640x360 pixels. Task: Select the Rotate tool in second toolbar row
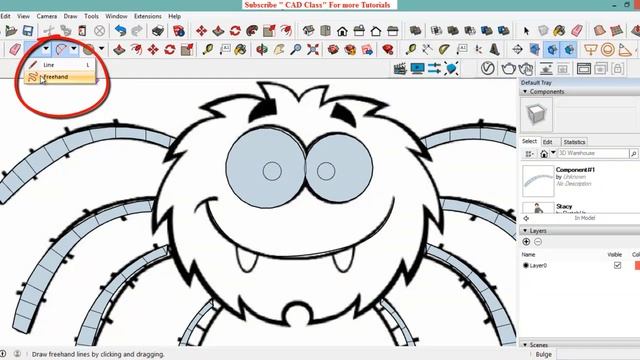[x=170, y=49]
